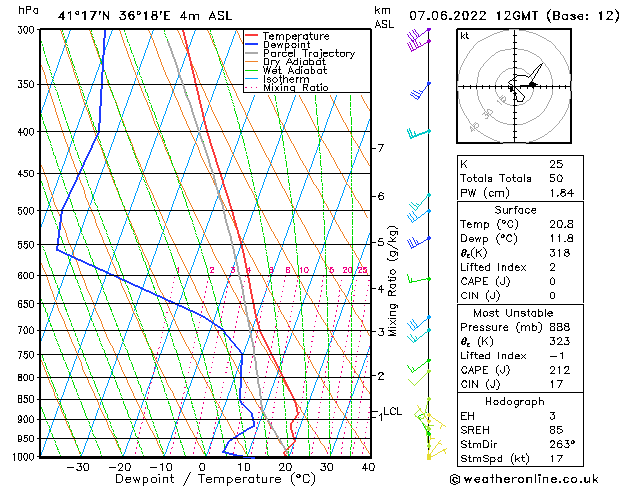Click the "7" km altitude tick label
This screenshot has width=629, height=486.
pos(381,148)
